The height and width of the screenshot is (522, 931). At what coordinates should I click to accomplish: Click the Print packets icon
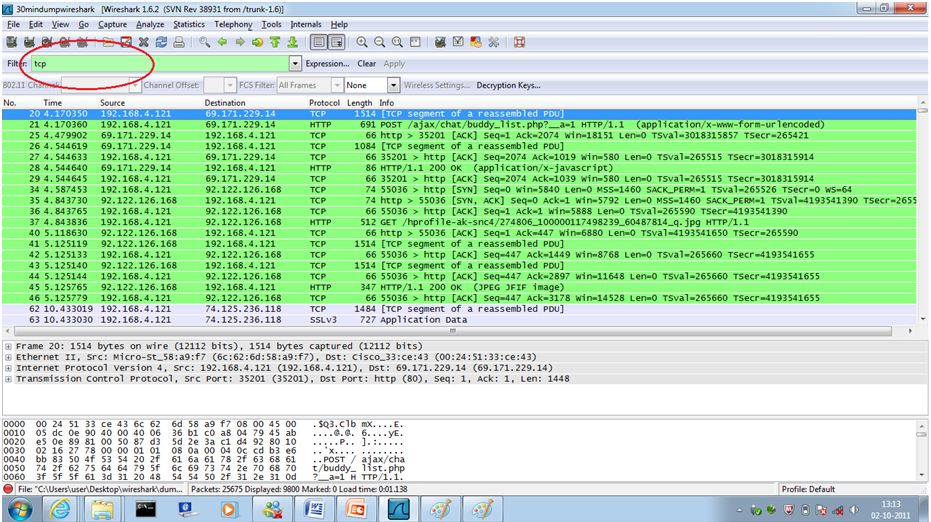[178, 43]
